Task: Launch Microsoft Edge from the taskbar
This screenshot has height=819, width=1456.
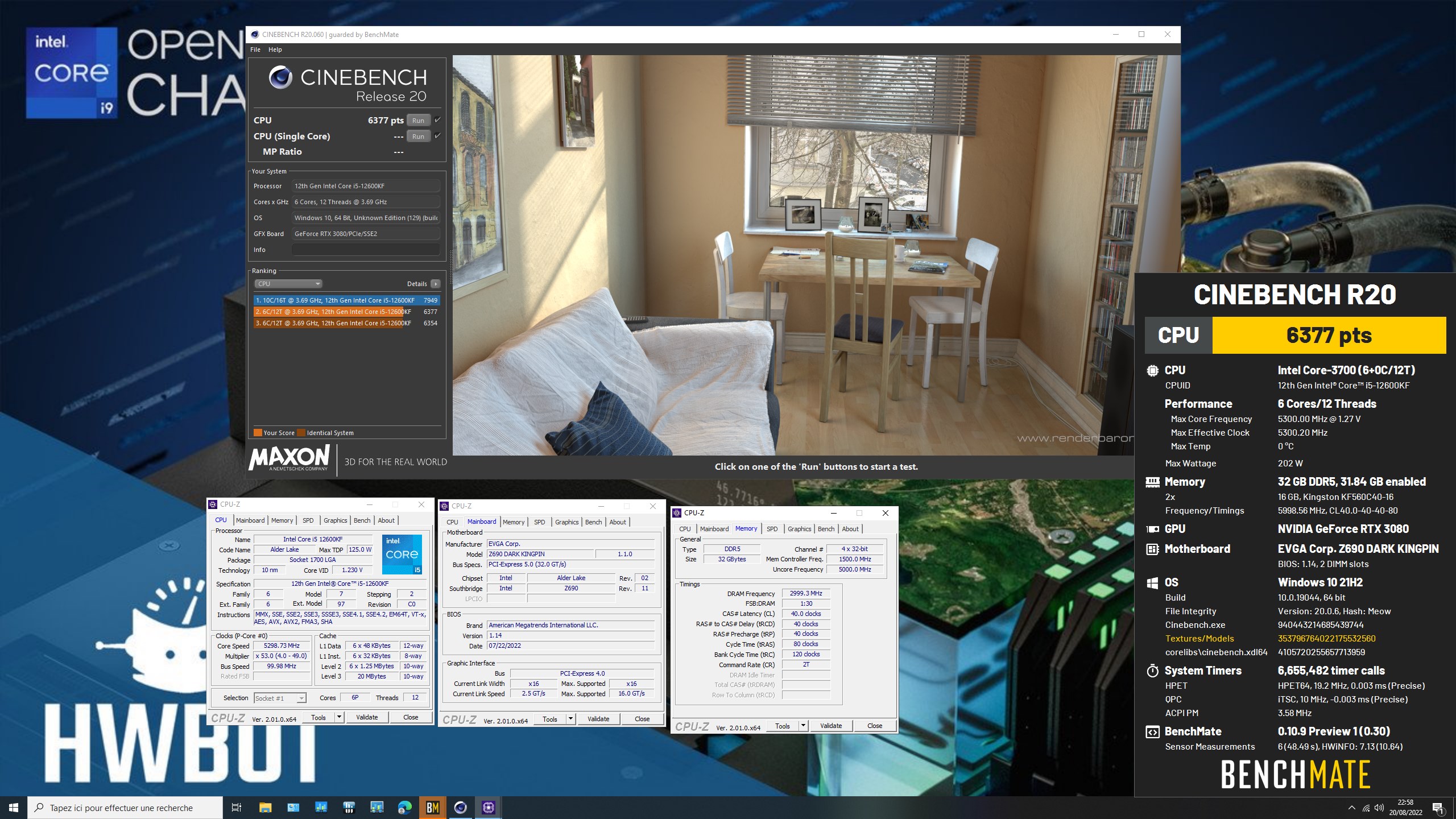Action: 404,808
